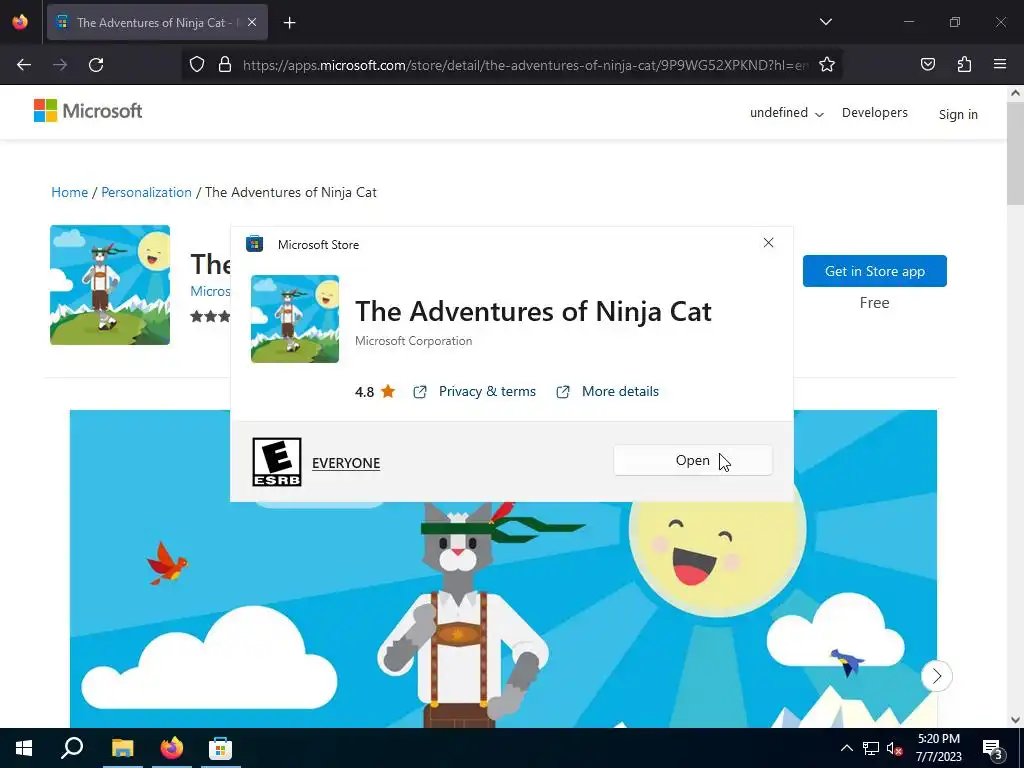Viewport: 1024px width, 768px height.
Task: Expand the undefined dropdown in the header
Action: pyautogui.click(x=786, y=113)
